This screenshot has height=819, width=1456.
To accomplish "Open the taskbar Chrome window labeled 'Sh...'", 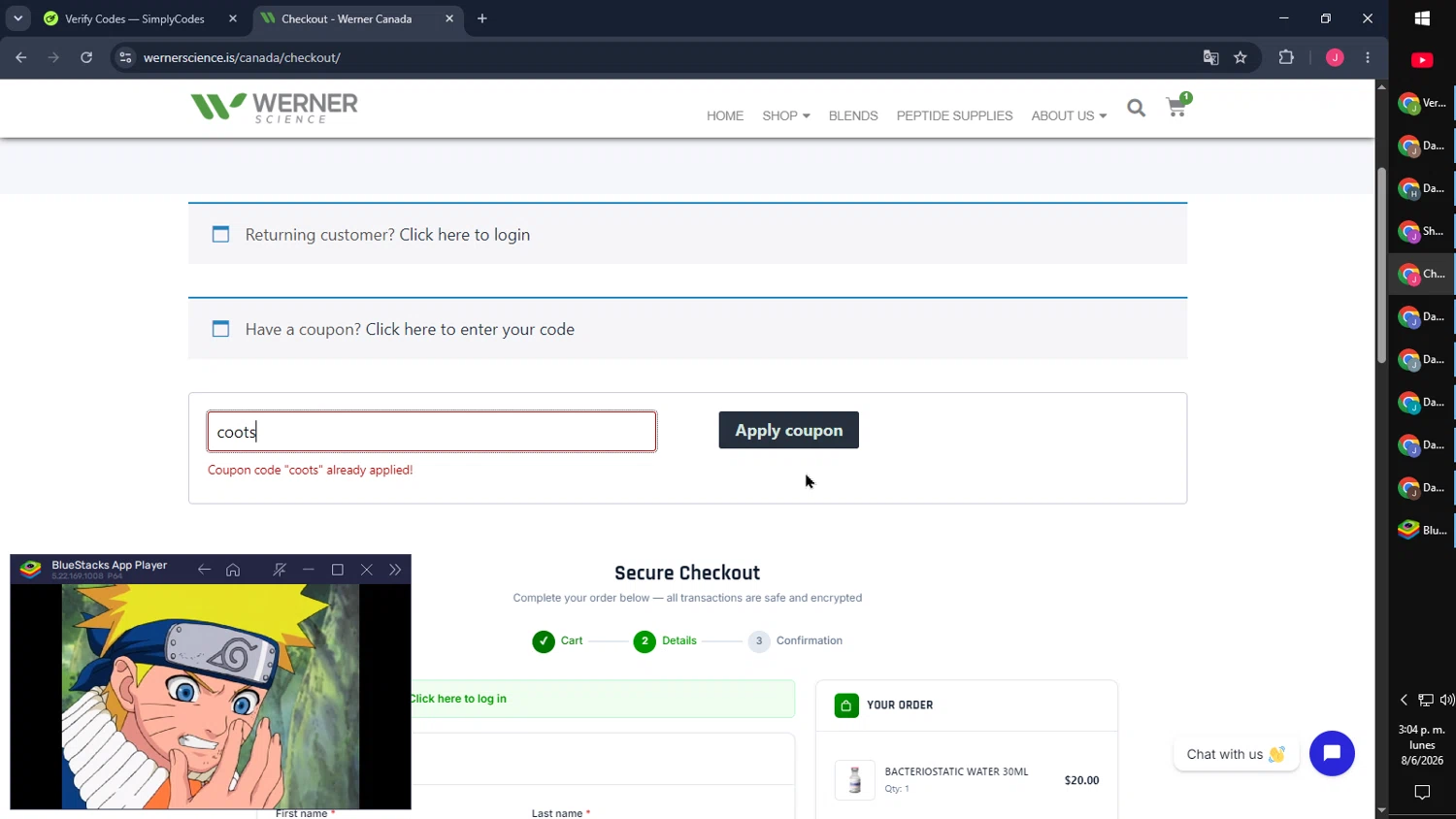I will [x=1422, y=231].
